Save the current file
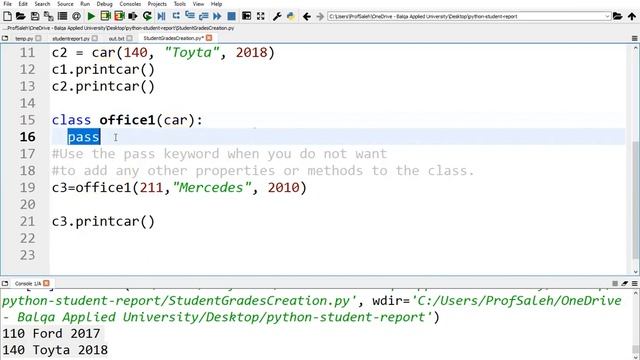The width and height of the screenshot is (640, 360). [x=35, y=16]
